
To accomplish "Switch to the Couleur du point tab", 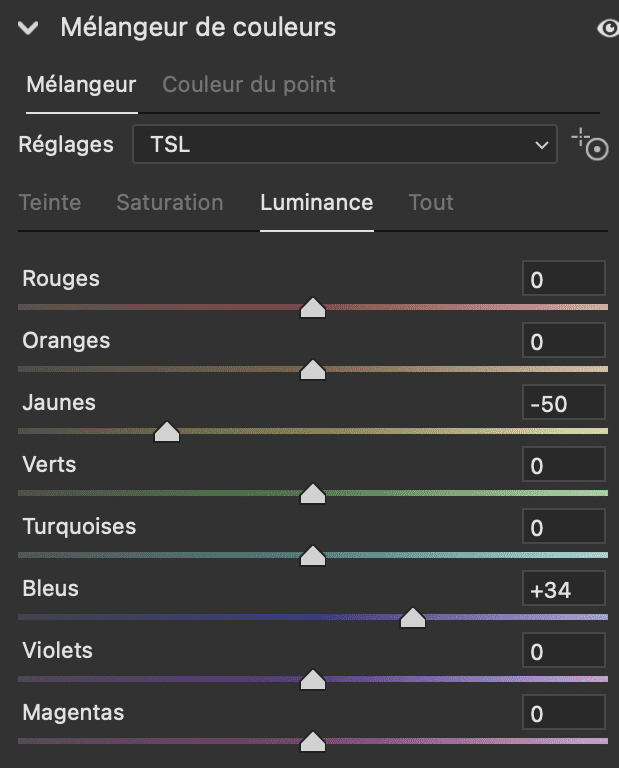I will (249, 85).
